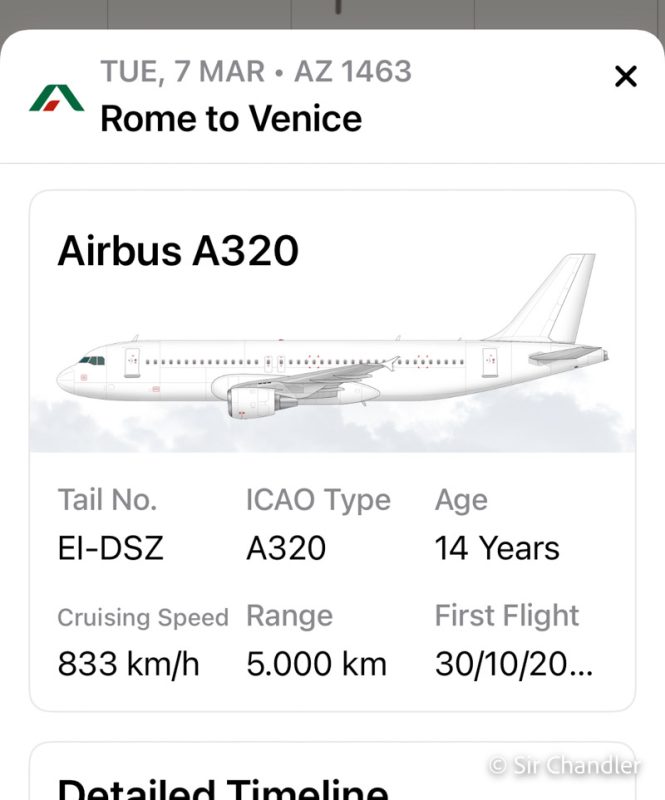Tap the TUE, 7 MAR AZ 1463 header
The width and height of the screenshot is (665, 800).
pyautogui.click(x=256, y=71)
